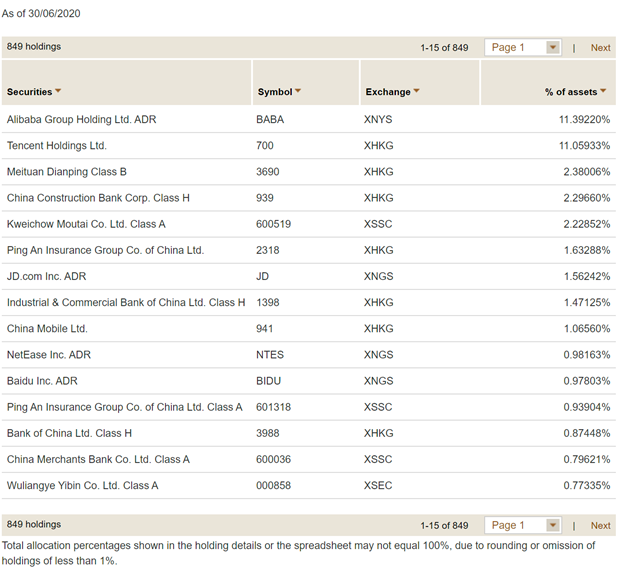Click symbol 600519 cell
Image resolution: width=624 pixels, height=568 pixels.
pos(273,224)
